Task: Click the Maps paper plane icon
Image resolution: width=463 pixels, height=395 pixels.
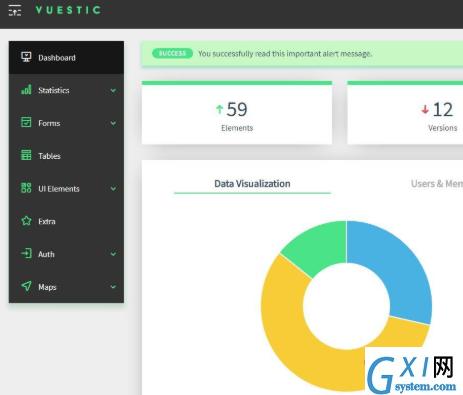Action: click(x=26, y=286)
